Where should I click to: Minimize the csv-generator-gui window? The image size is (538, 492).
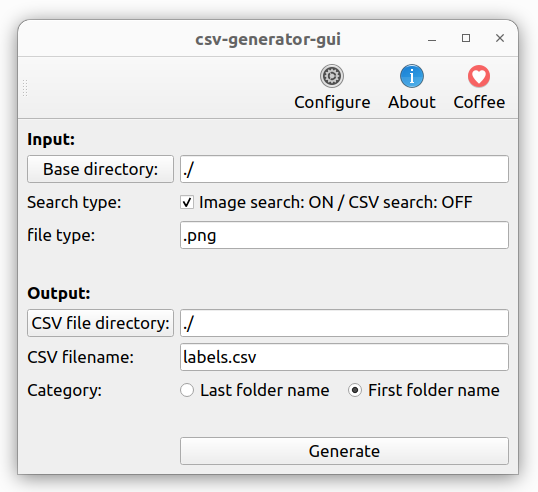pyautogui.click(x=432, y=38)
